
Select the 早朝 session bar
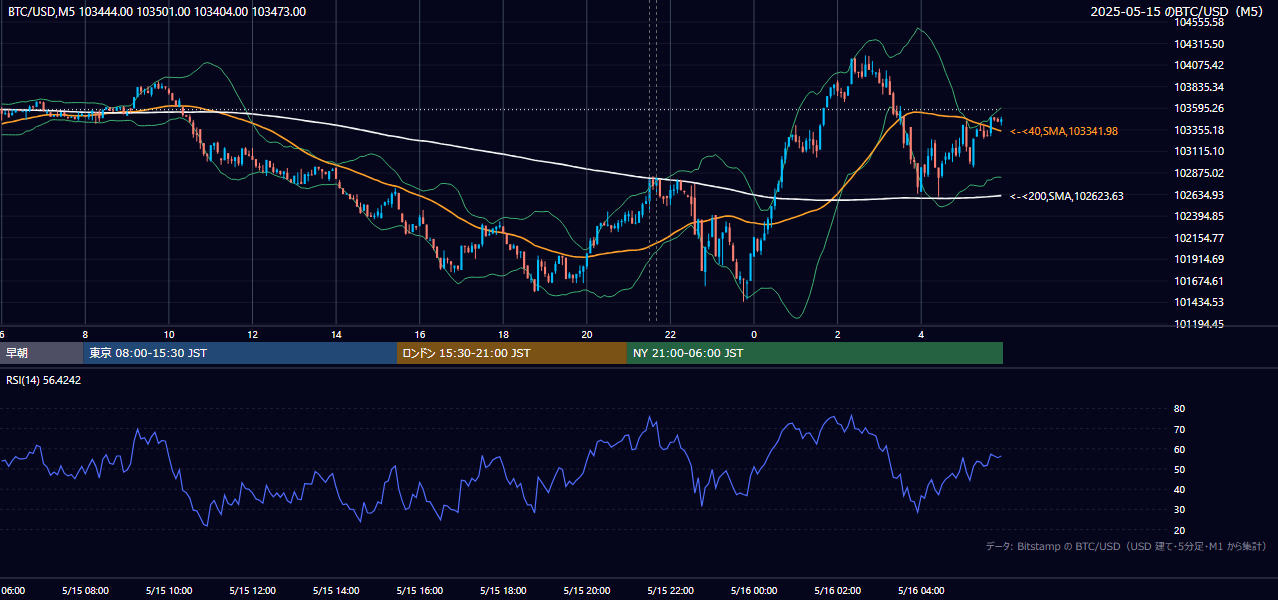41,353
